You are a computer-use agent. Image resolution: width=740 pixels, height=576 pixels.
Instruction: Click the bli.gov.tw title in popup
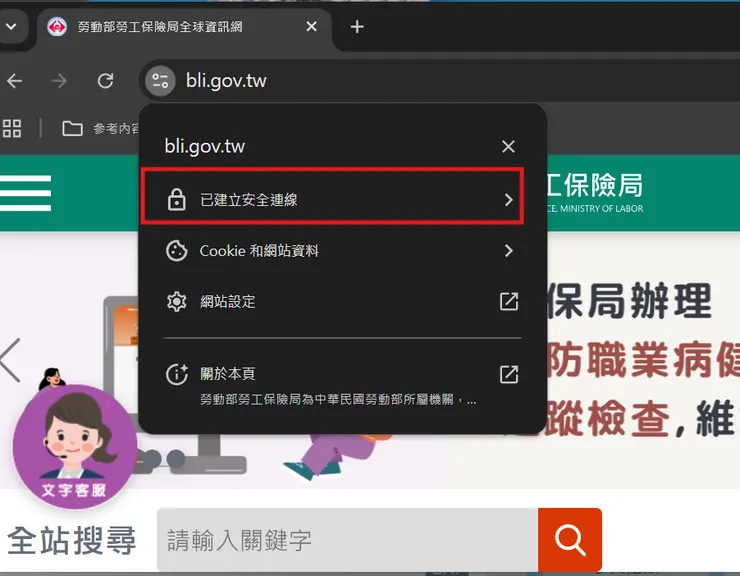point(204,146)
